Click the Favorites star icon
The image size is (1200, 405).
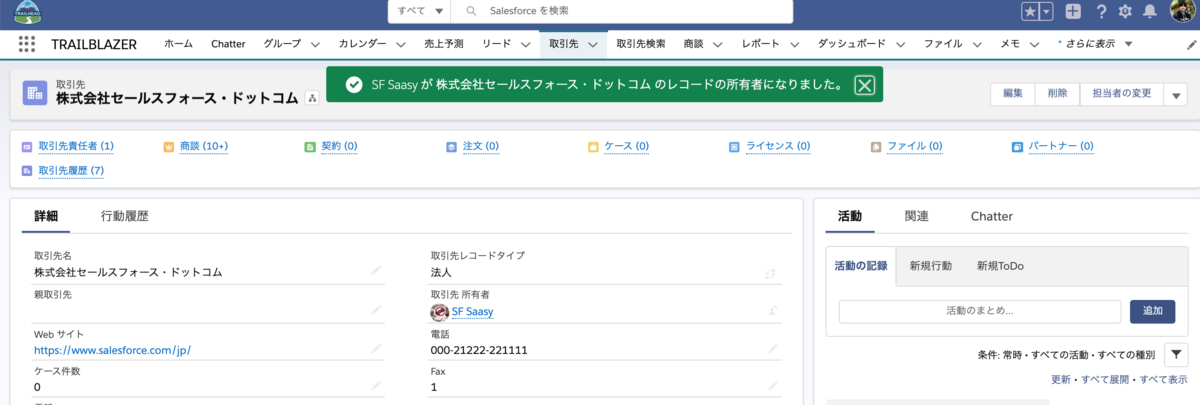coord(1029,12)
